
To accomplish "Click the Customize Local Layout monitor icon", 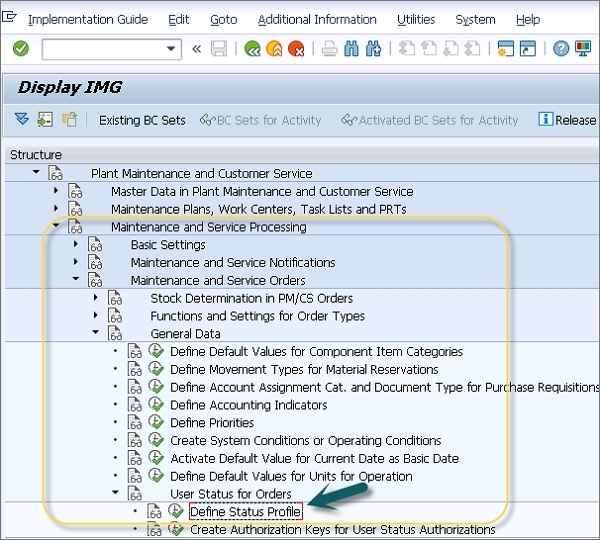I will pos(583,49).
